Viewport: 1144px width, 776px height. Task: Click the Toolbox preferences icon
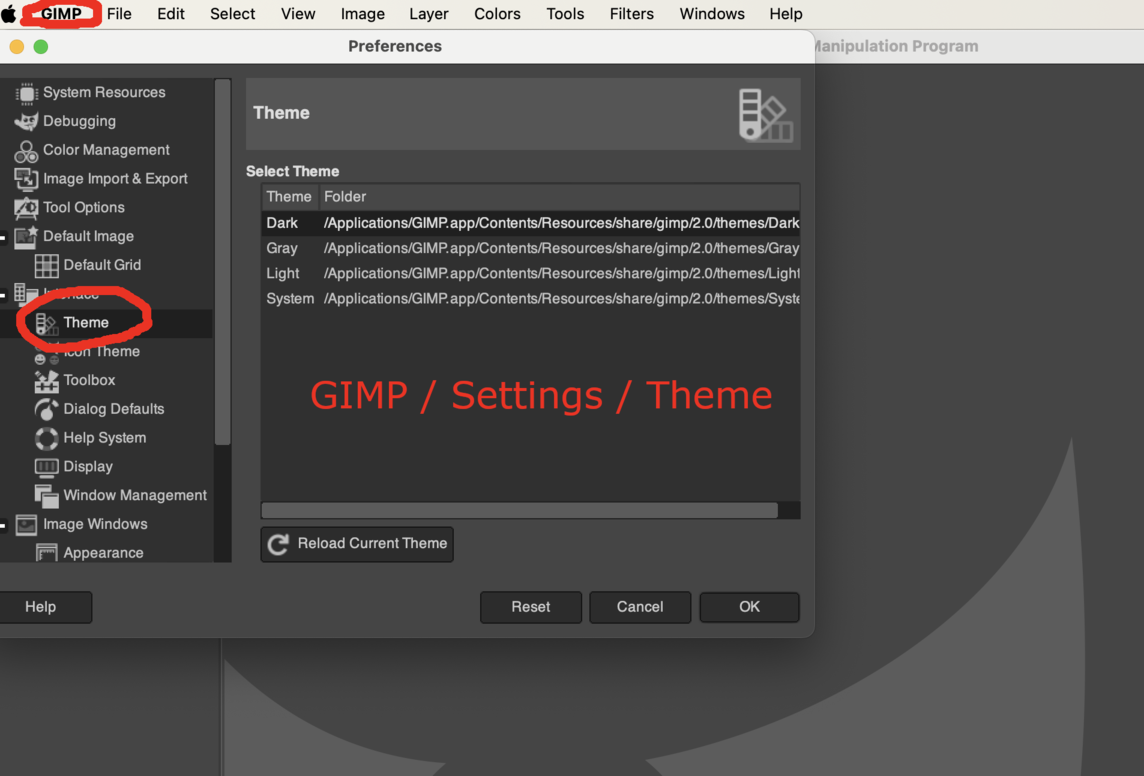pyautogui.click(x=46, y=381)
